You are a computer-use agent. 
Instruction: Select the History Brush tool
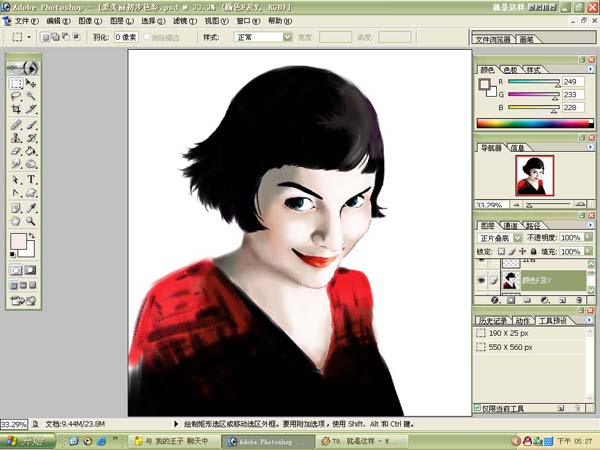(x=31, y=138)
